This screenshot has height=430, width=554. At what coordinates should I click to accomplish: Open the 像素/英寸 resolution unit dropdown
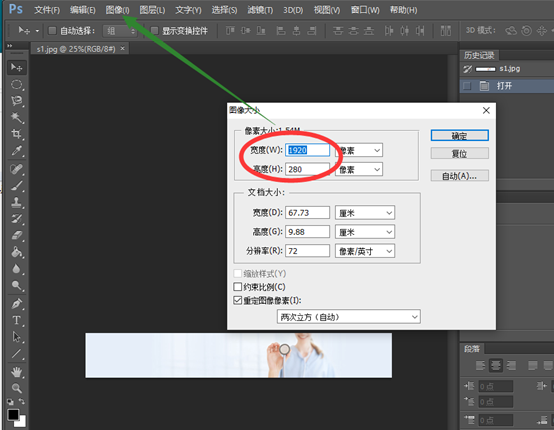[365, 251]
